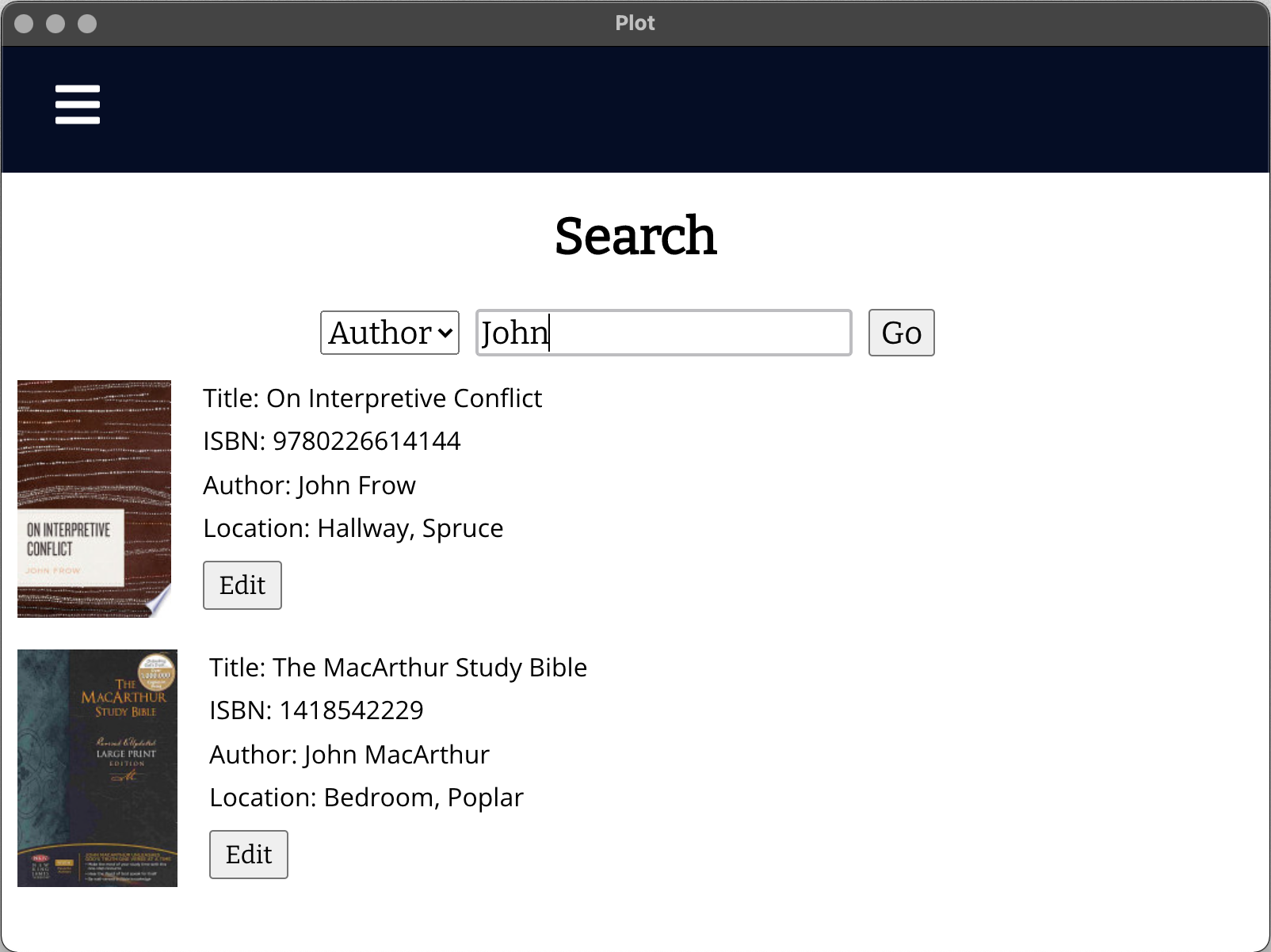Click the Location Hallway, Spruce line

353,528
